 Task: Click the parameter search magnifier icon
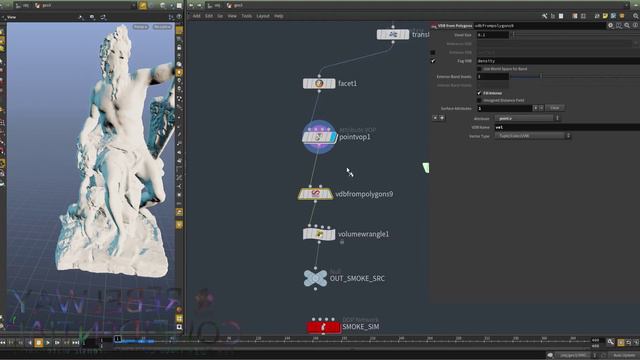pyautogui.click(x=627, y=25)
